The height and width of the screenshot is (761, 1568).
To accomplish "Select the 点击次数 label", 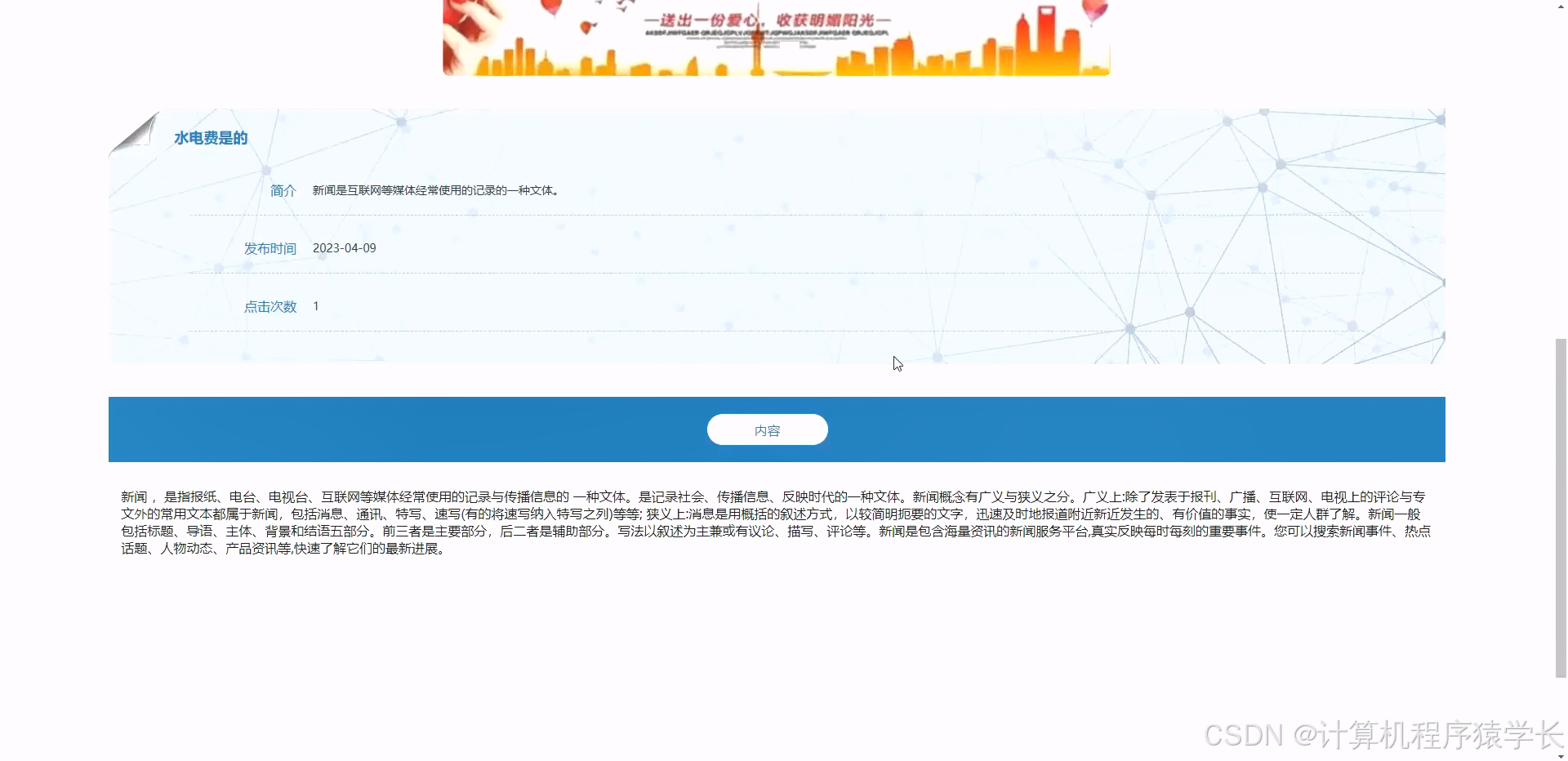I will (269, 306).
